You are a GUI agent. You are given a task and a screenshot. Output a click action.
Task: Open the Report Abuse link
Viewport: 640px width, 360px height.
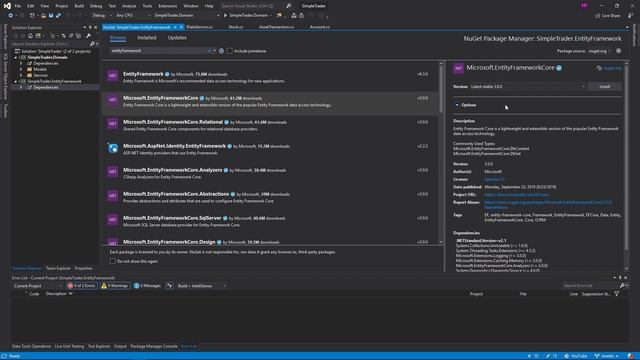[548, 204]
